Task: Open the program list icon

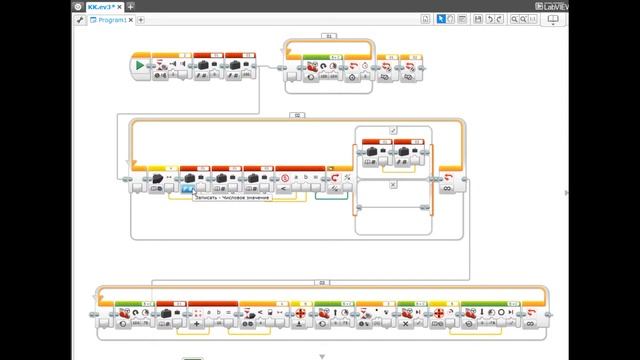Action: (x=425, y=19)
